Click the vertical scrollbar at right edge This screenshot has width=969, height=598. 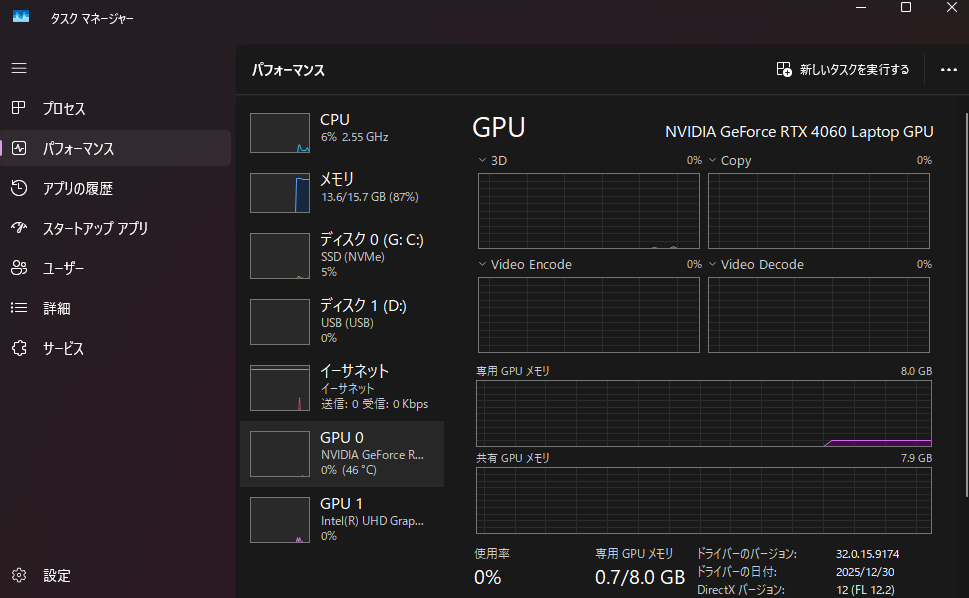[x=967, y=305]
